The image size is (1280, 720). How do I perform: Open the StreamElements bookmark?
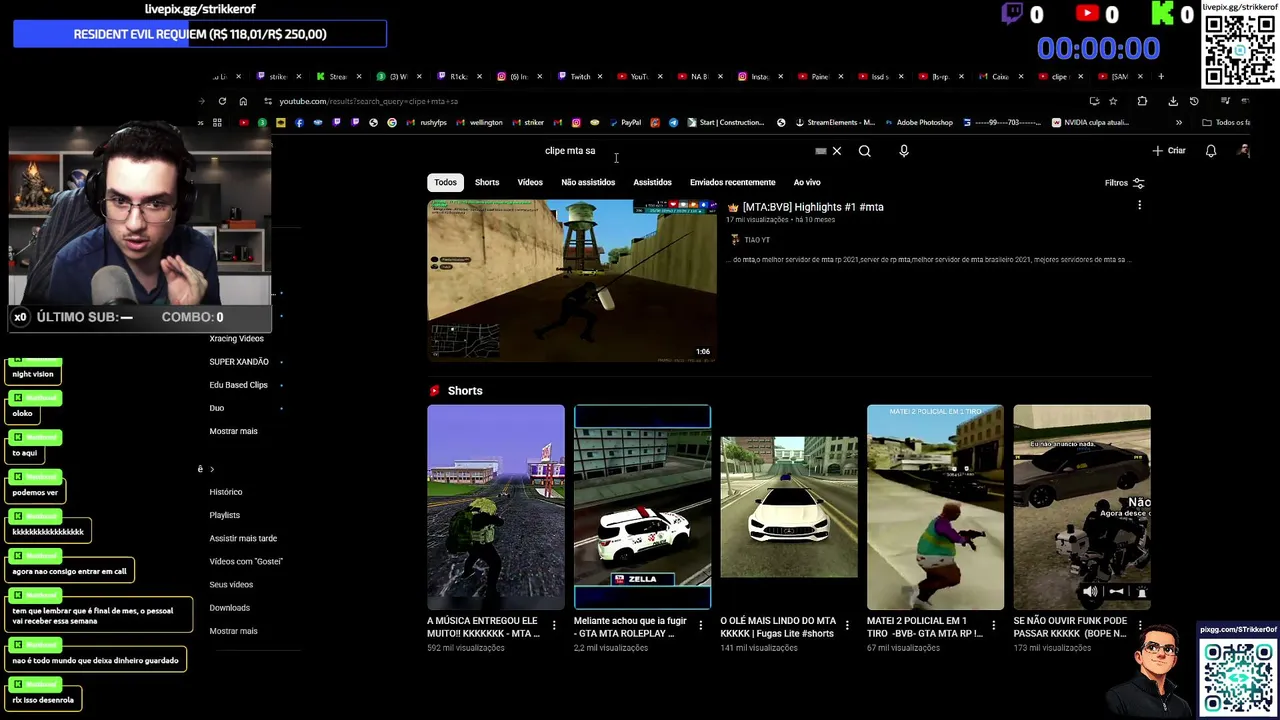pos(835,122)
